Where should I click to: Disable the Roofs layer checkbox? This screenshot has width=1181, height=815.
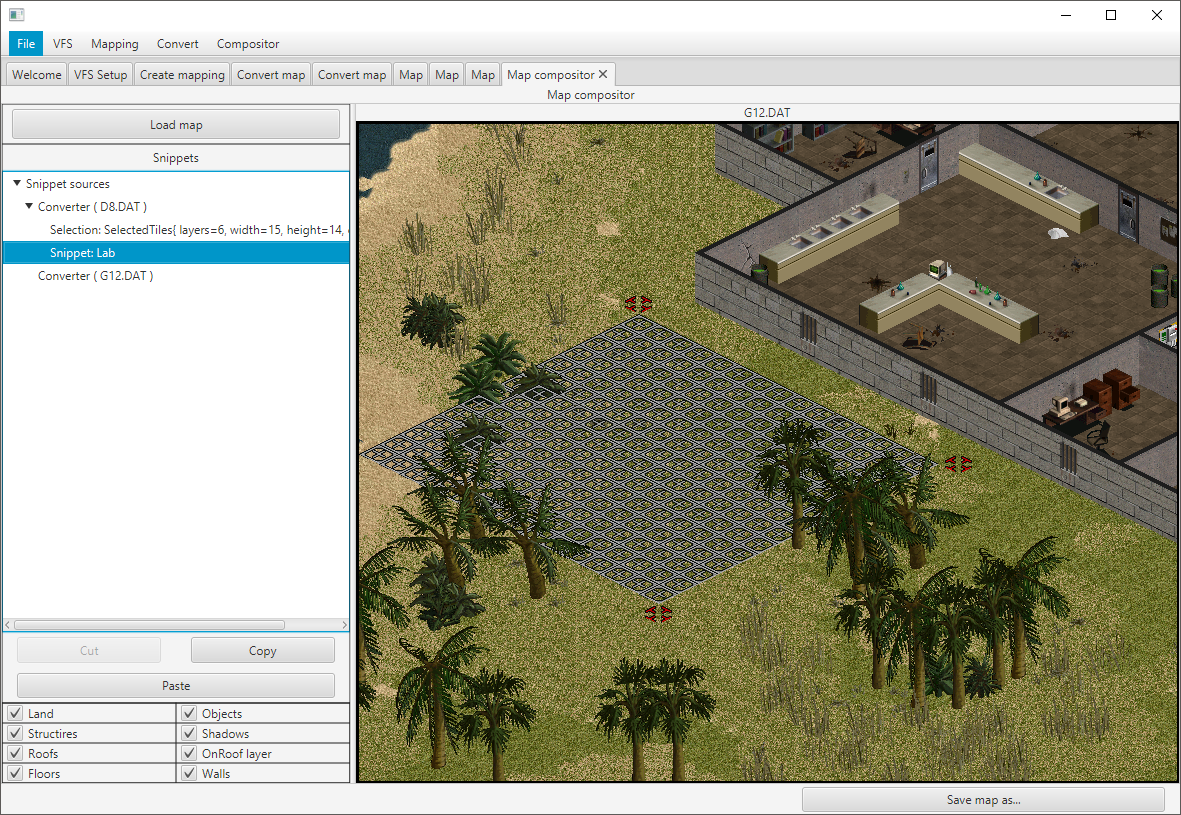[15, 752]
